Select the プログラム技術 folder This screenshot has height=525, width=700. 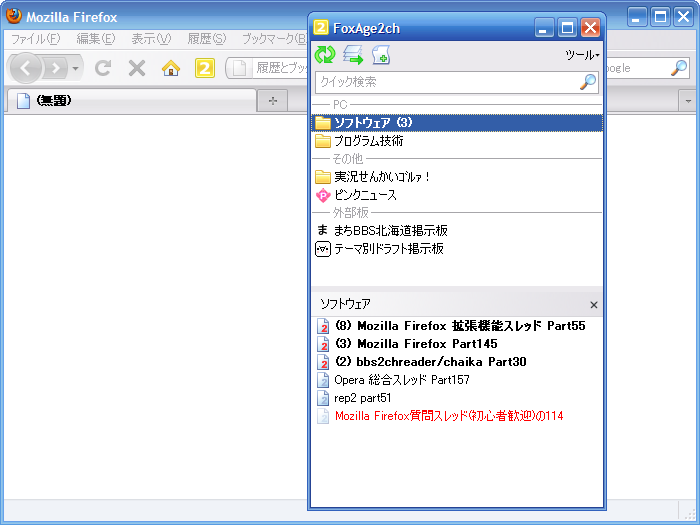[x=457, y=141]
